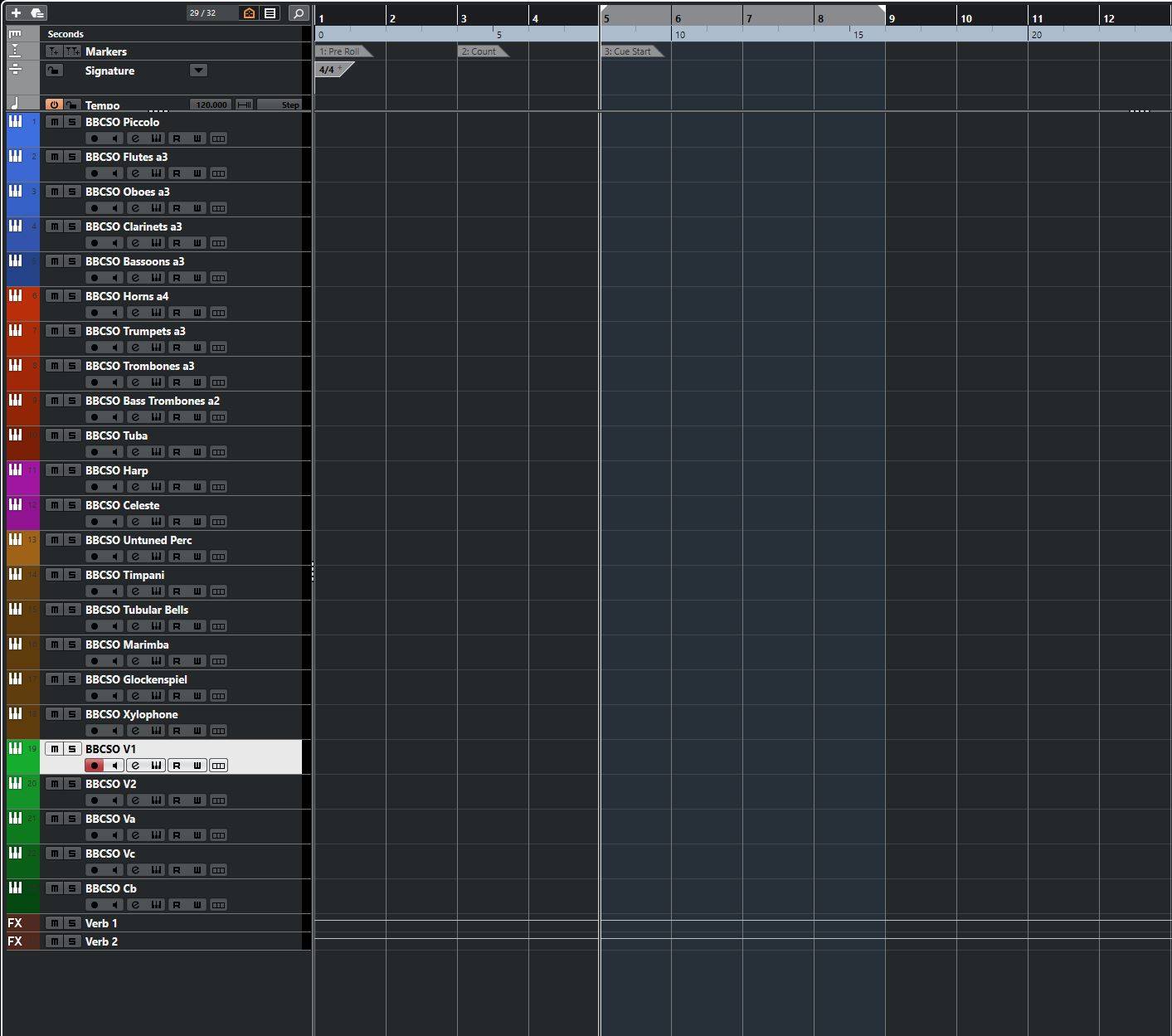Record-enable the BBCSO Cb track
The image size is (1172, 1036).
95,905
